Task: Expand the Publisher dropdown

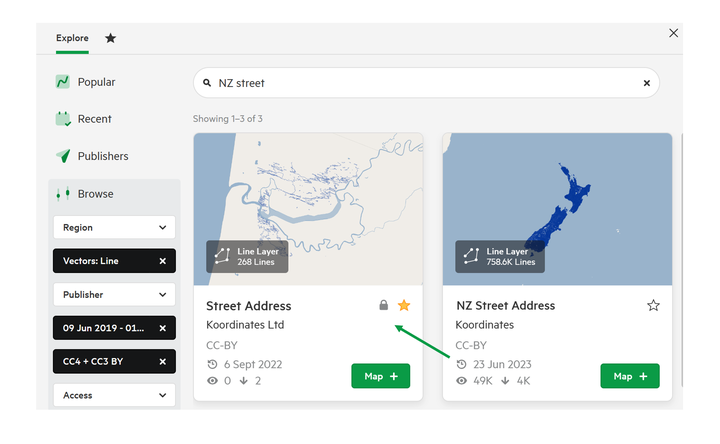Action: click(x=114, y=294)
